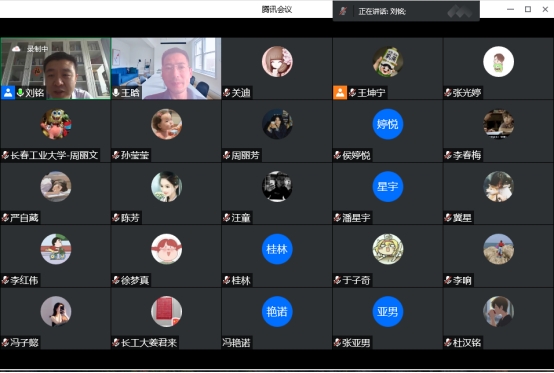The width and height of the screenshot is (554, 373).
Task: Click the SpongeBob avatar of 长春工业大学-周丽文
Action: click(56, 124)
